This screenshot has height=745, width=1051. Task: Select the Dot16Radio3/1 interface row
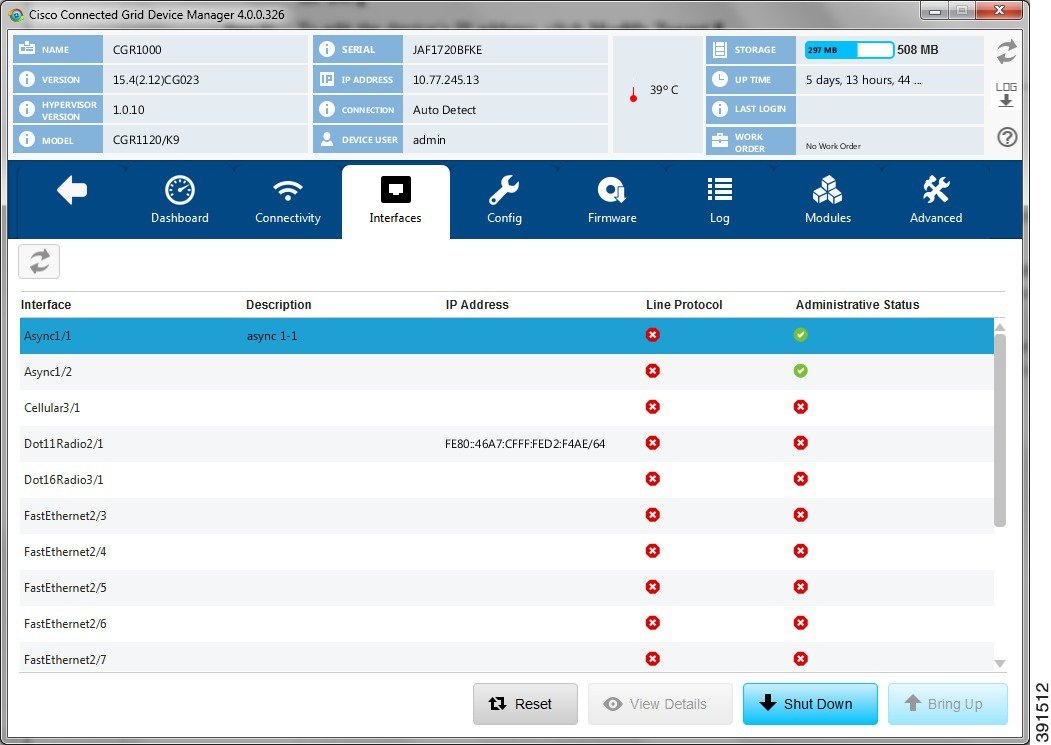[x=507, y=480]
